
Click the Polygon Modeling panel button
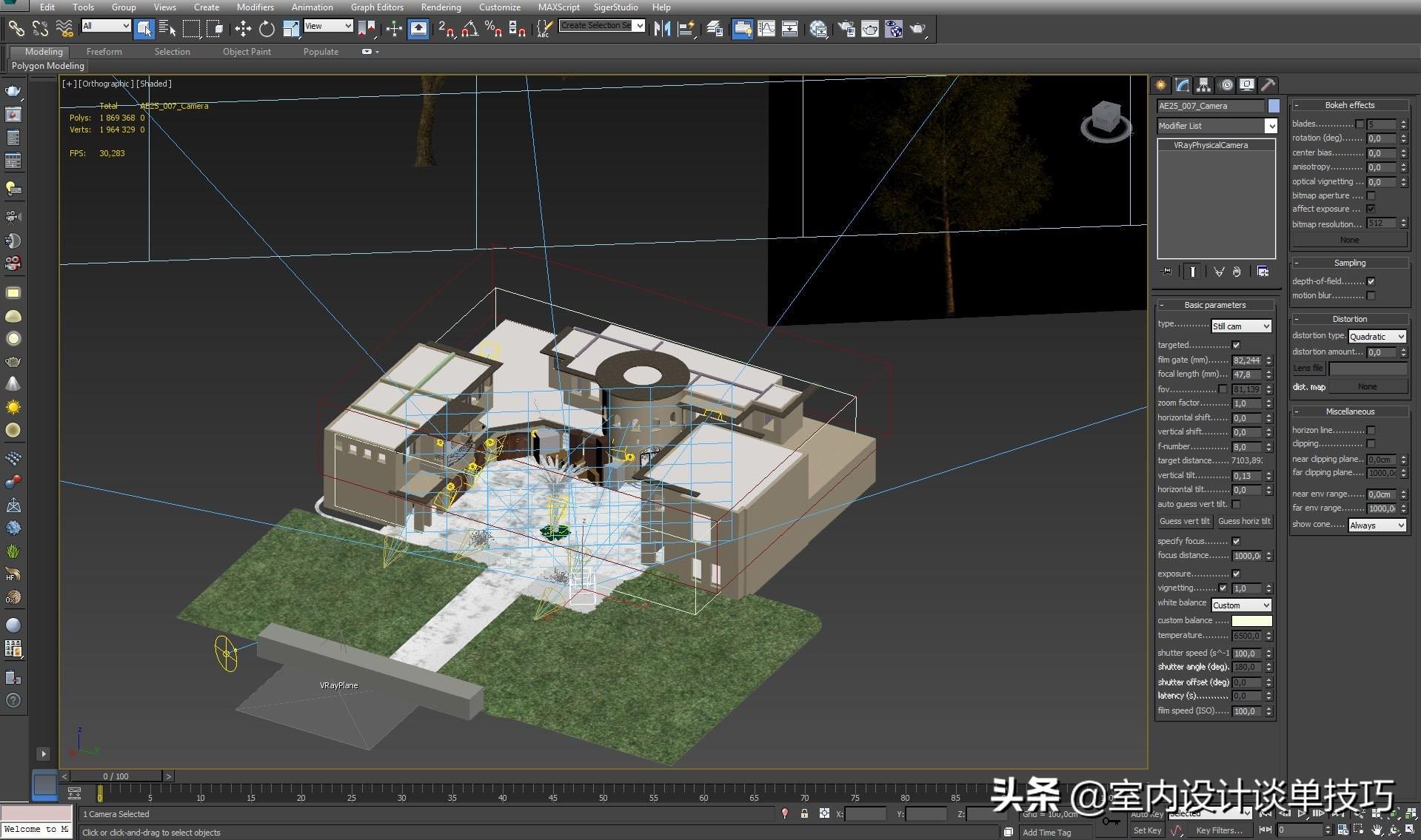pos(47,66)
